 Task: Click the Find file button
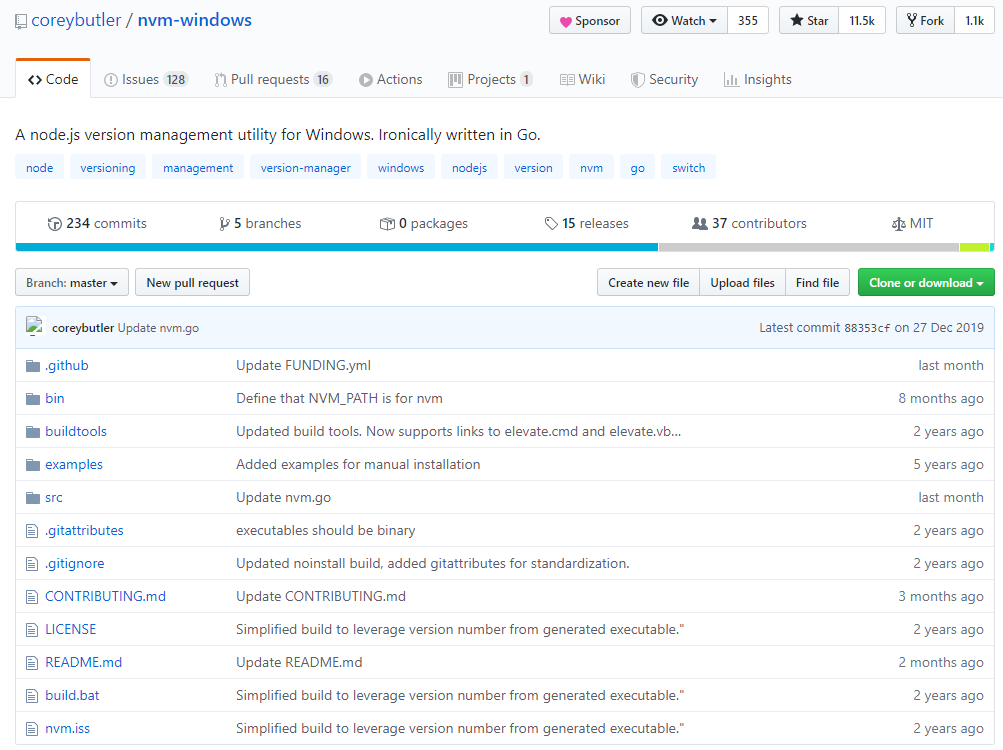(817, 283)
